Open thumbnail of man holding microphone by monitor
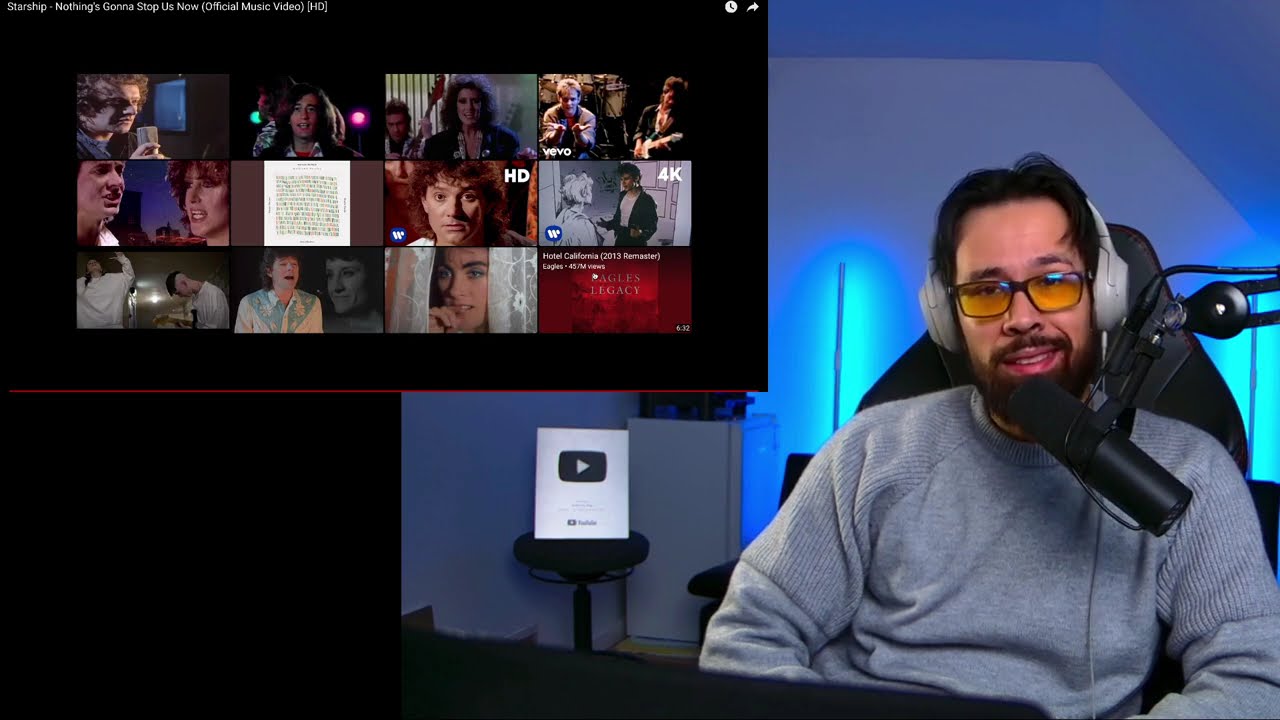Viewport: 1280px width, 720px height. point(153,116)
